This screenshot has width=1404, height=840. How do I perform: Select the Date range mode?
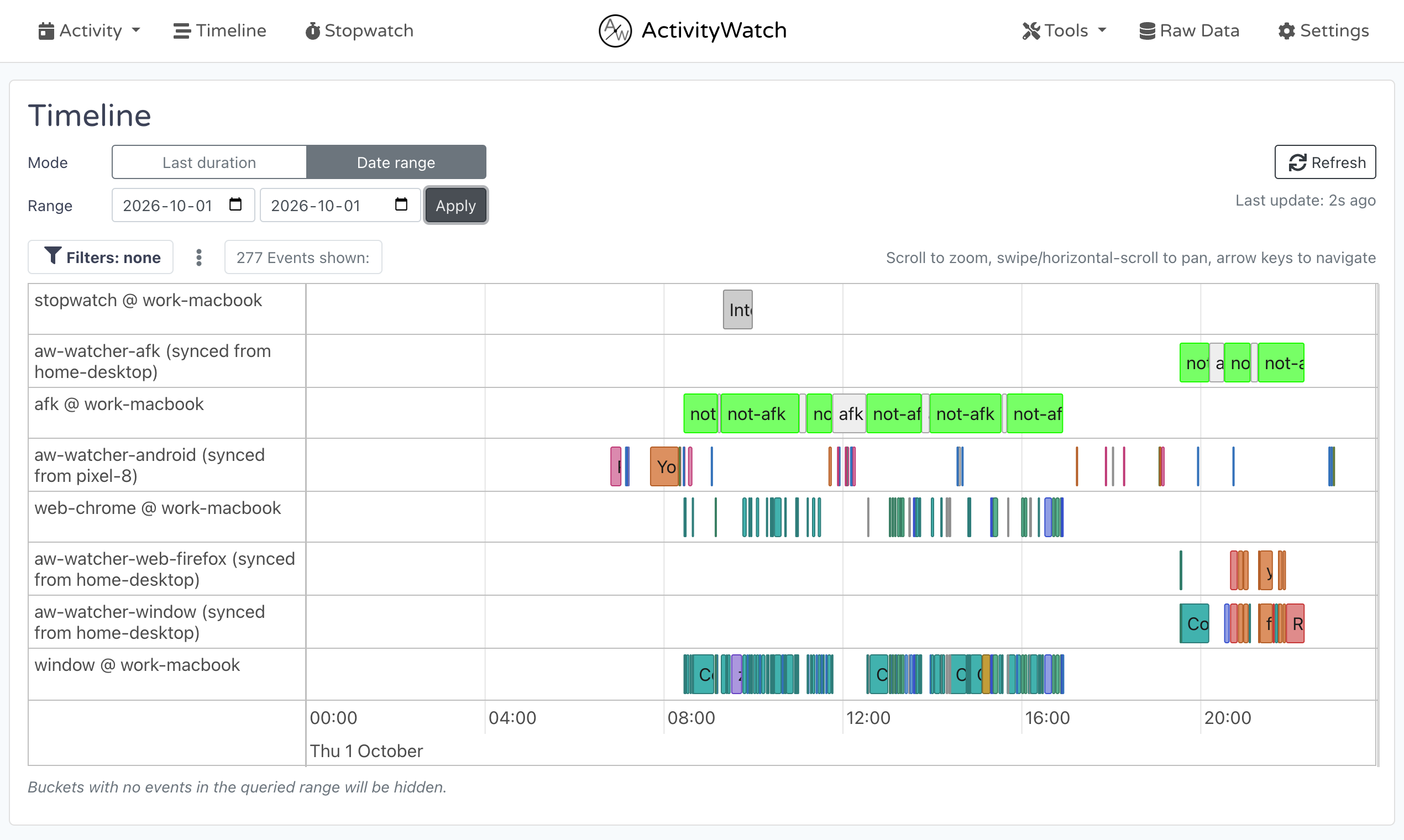396,162
